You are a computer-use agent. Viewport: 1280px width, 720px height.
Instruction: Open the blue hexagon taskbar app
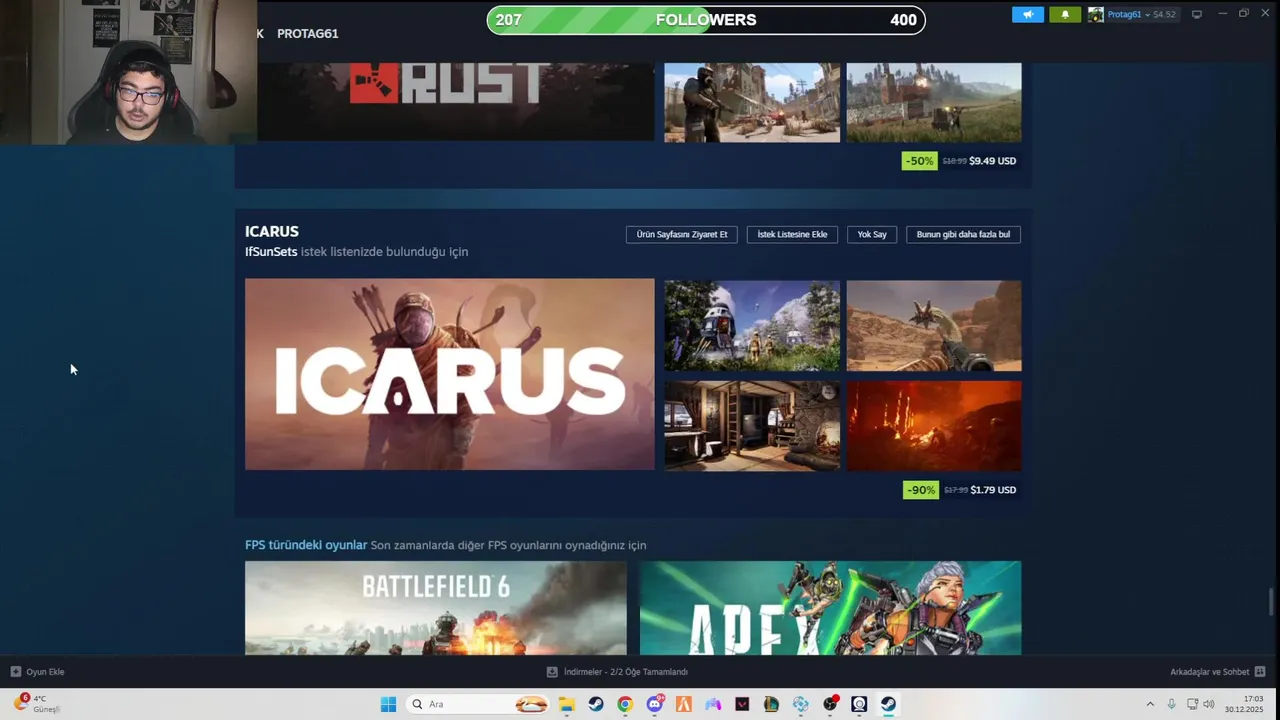801,704
